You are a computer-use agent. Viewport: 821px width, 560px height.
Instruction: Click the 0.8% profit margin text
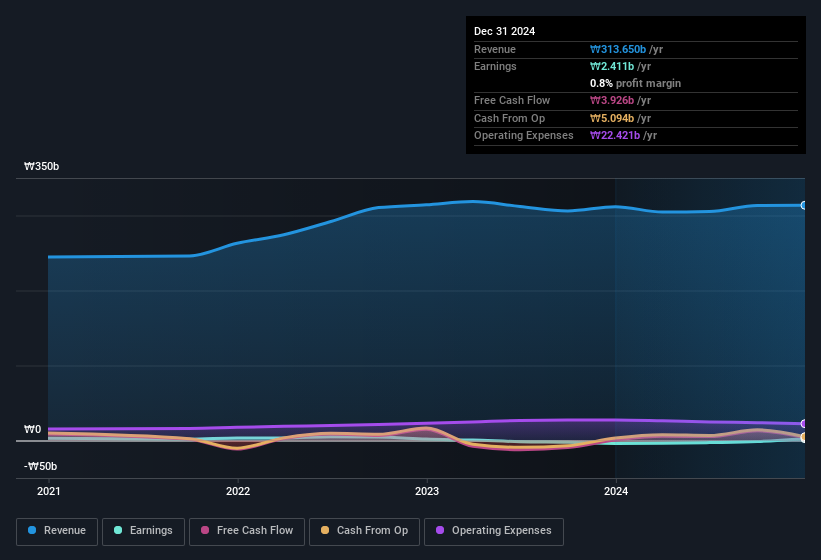coord(635,83)
